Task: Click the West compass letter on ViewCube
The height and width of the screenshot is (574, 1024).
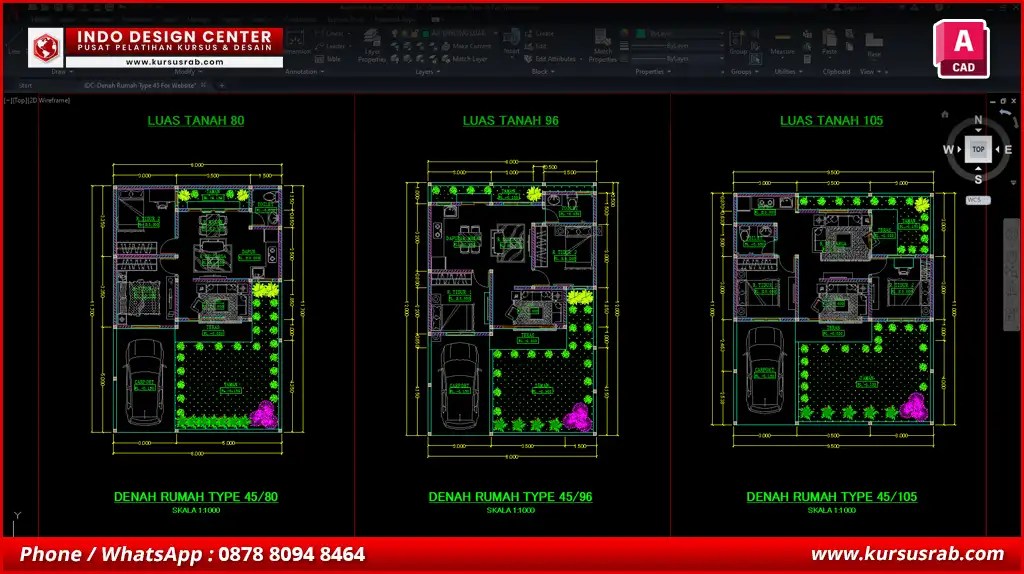Action: [x=948, y=150]
